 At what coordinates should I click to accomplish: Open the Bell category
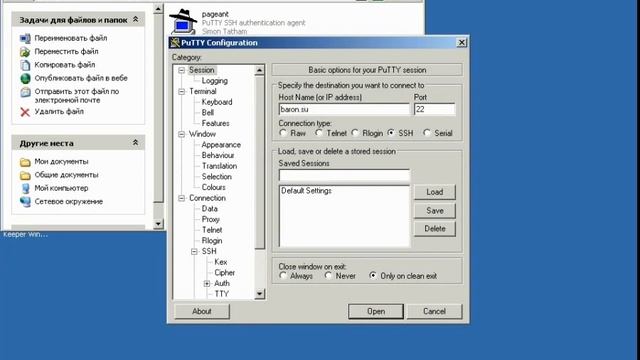point(208,113)
